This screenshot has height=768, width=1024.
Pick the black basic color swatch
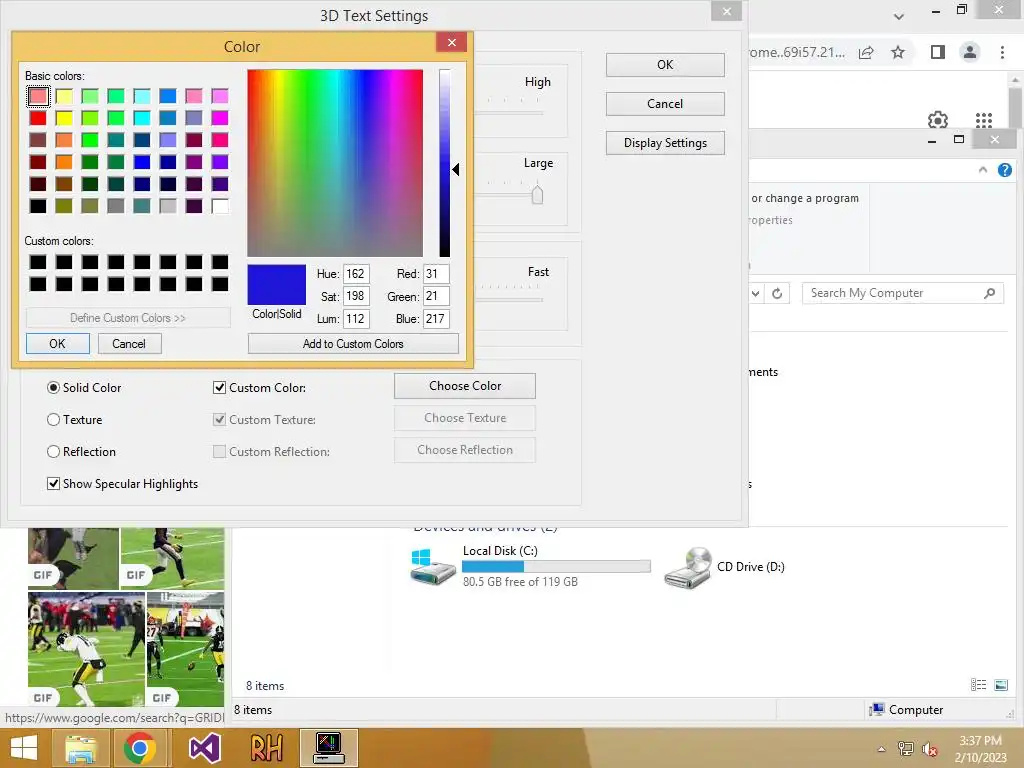[x=38, y=206]
